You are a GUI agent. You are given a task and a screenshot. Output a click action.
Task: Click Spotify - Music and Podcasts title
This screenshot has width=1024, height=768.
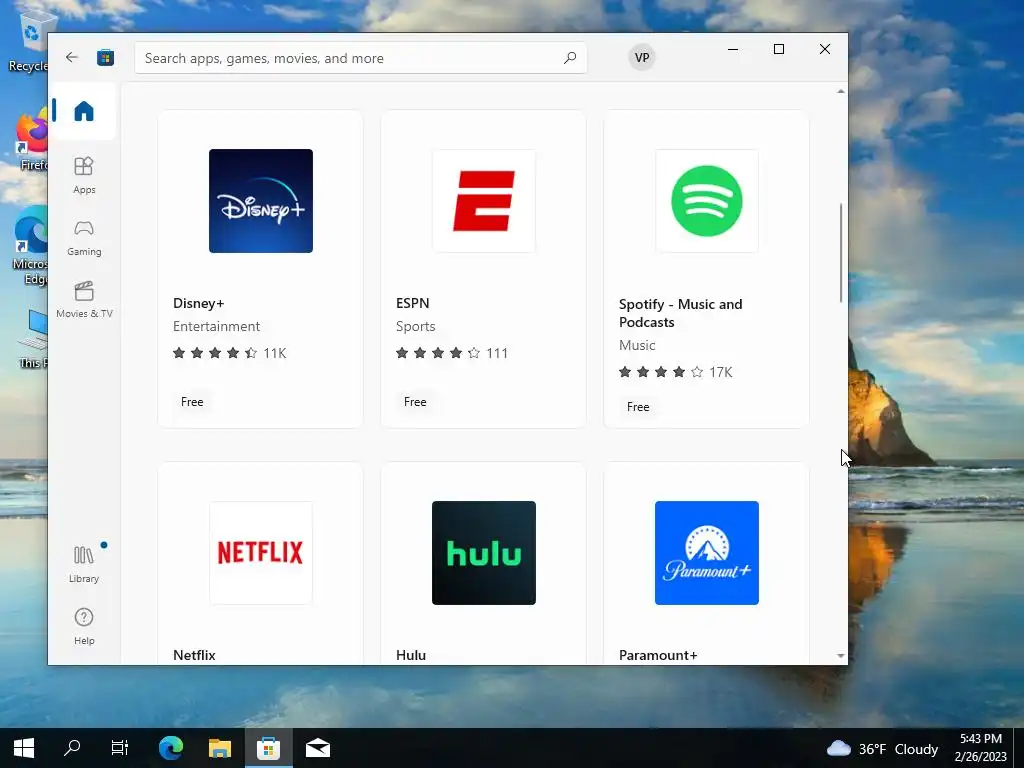click(680, 313)
